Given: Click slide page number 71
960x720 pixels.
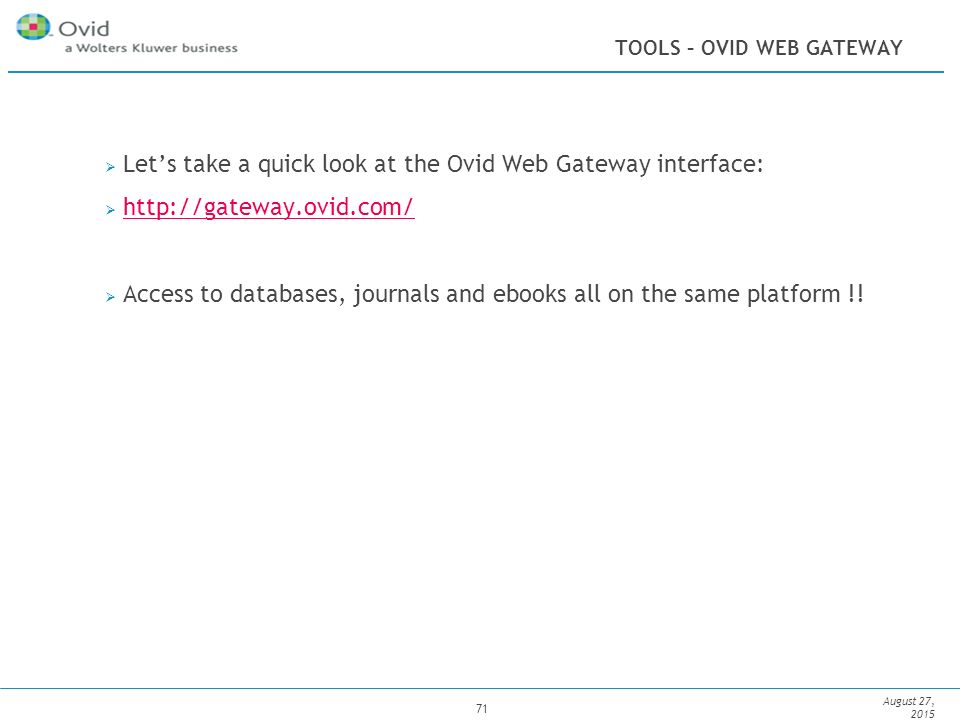Looking at the screenshot, I should [481, 708].
